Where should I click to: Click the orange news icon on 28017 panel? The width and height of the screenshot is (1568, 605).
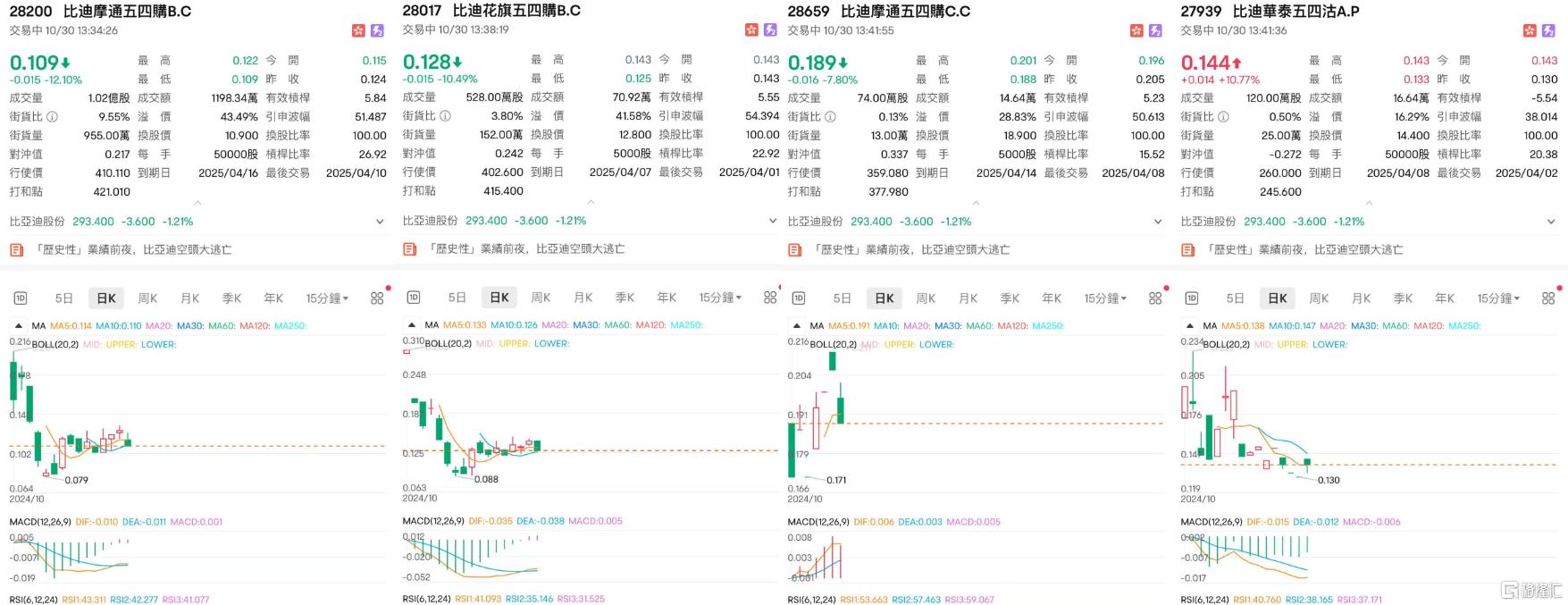click(409, 249)
